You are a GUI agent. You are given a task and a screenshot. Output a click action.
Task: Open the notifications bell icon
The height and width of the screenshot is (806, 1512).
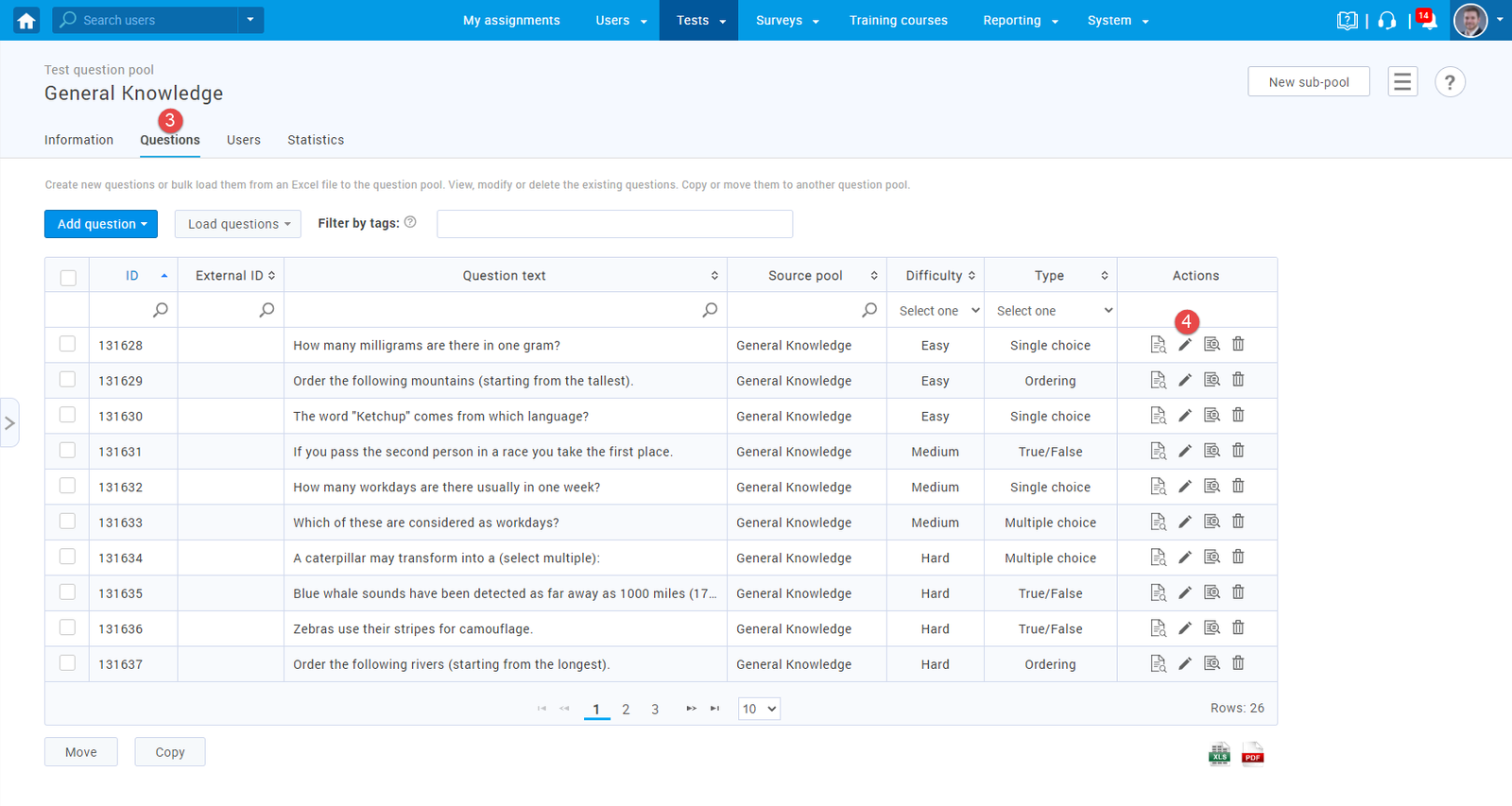click(1428, 21)
